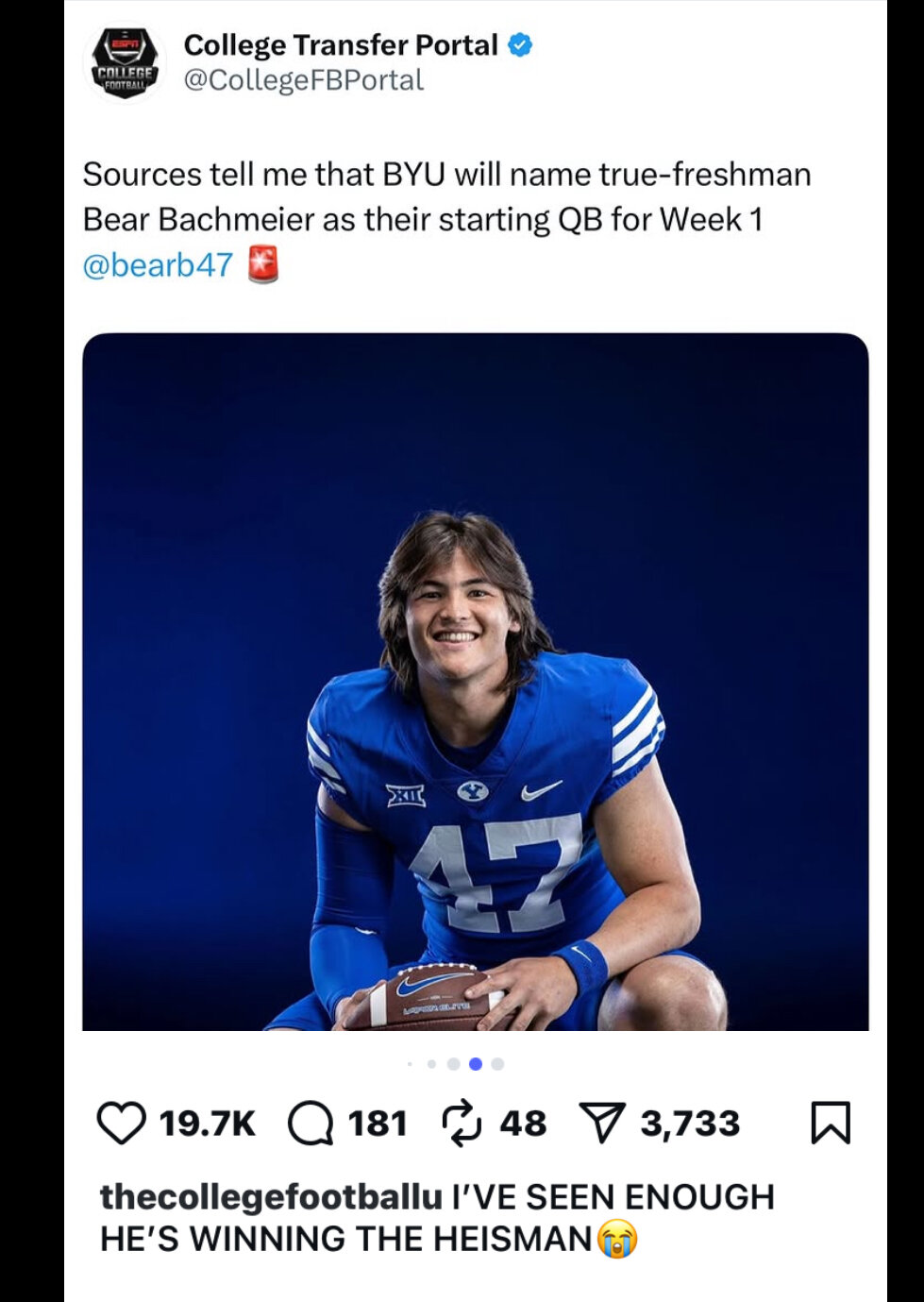
Task: Open the @CollegeFBPortal handle
Action: click(303, 80)
